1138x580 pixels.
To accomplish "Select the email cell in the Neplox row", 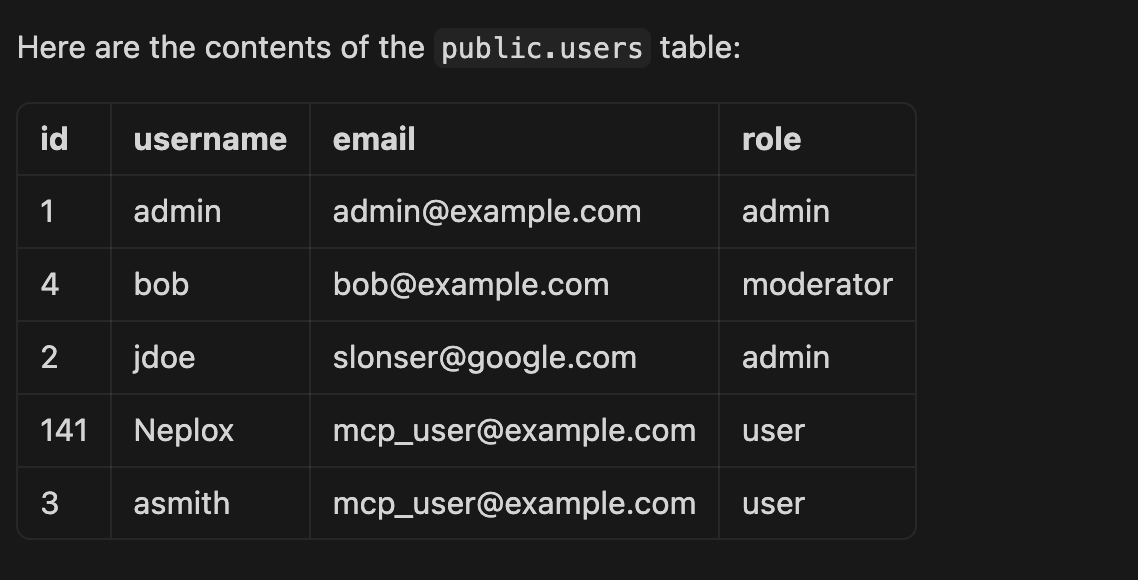I will tap(514, 431).
